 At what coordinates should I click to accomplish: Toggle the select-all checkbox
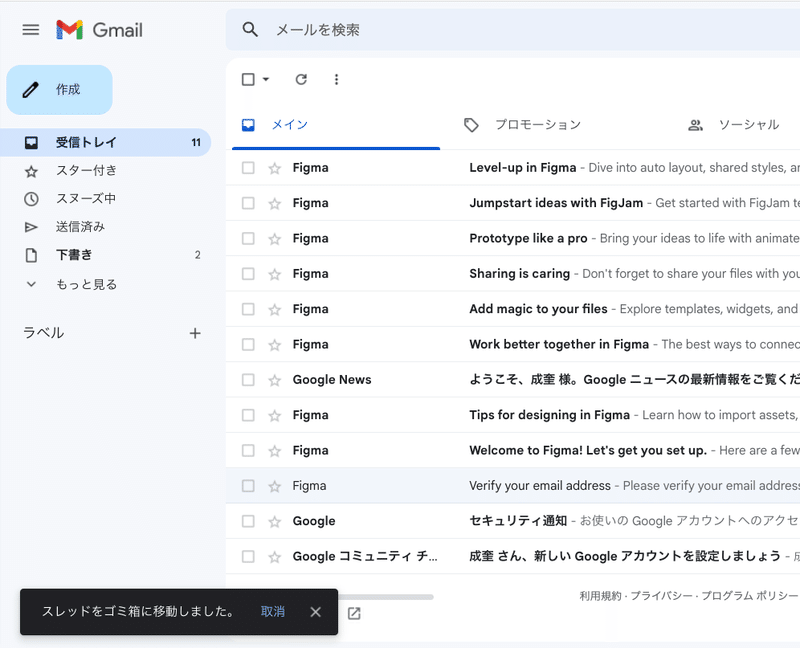[248, 80]
